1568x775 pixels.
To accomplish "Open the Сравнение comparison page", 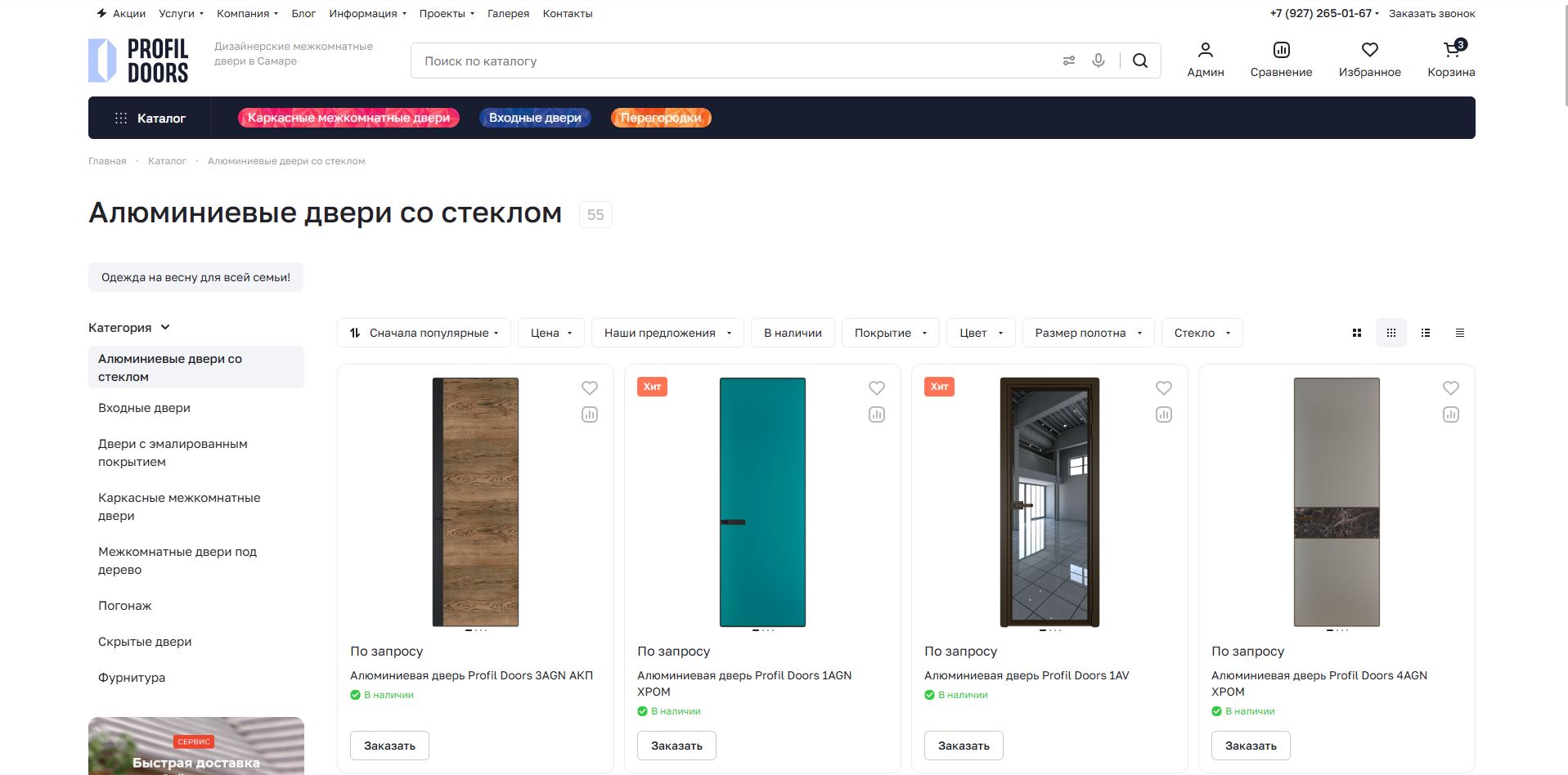I will 1281,60.
